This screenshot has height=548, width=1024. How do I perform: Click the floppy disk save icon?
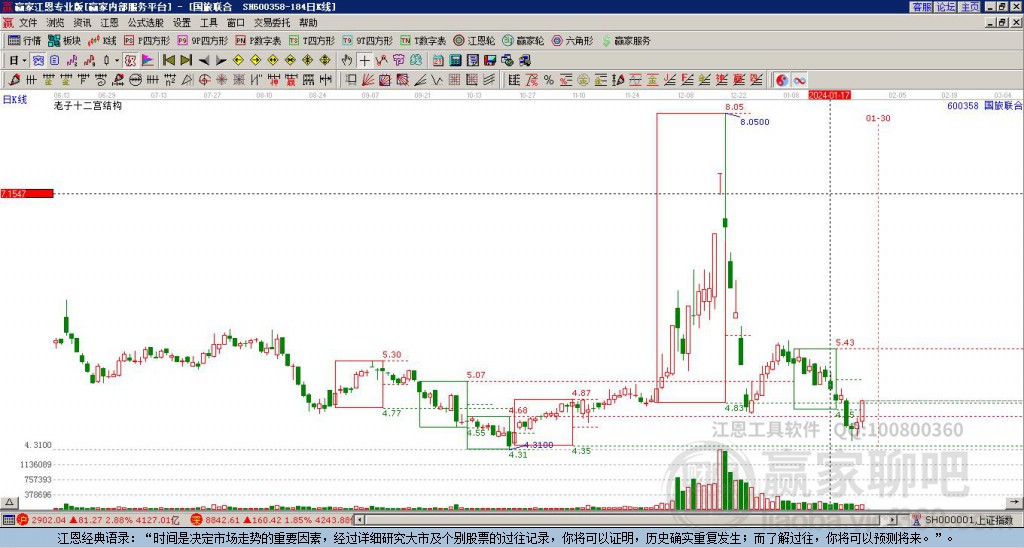coord(490,61)
